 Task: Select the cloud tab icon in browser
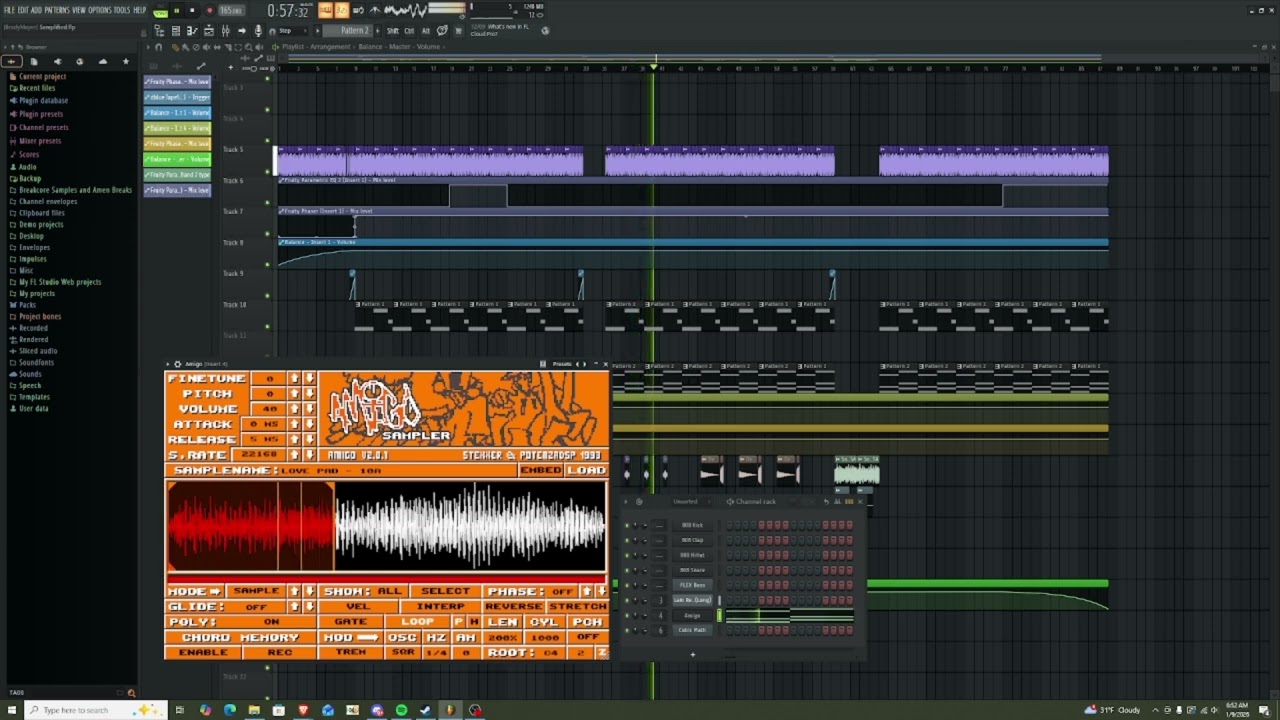pyautogui.click(x=102, y=62)
